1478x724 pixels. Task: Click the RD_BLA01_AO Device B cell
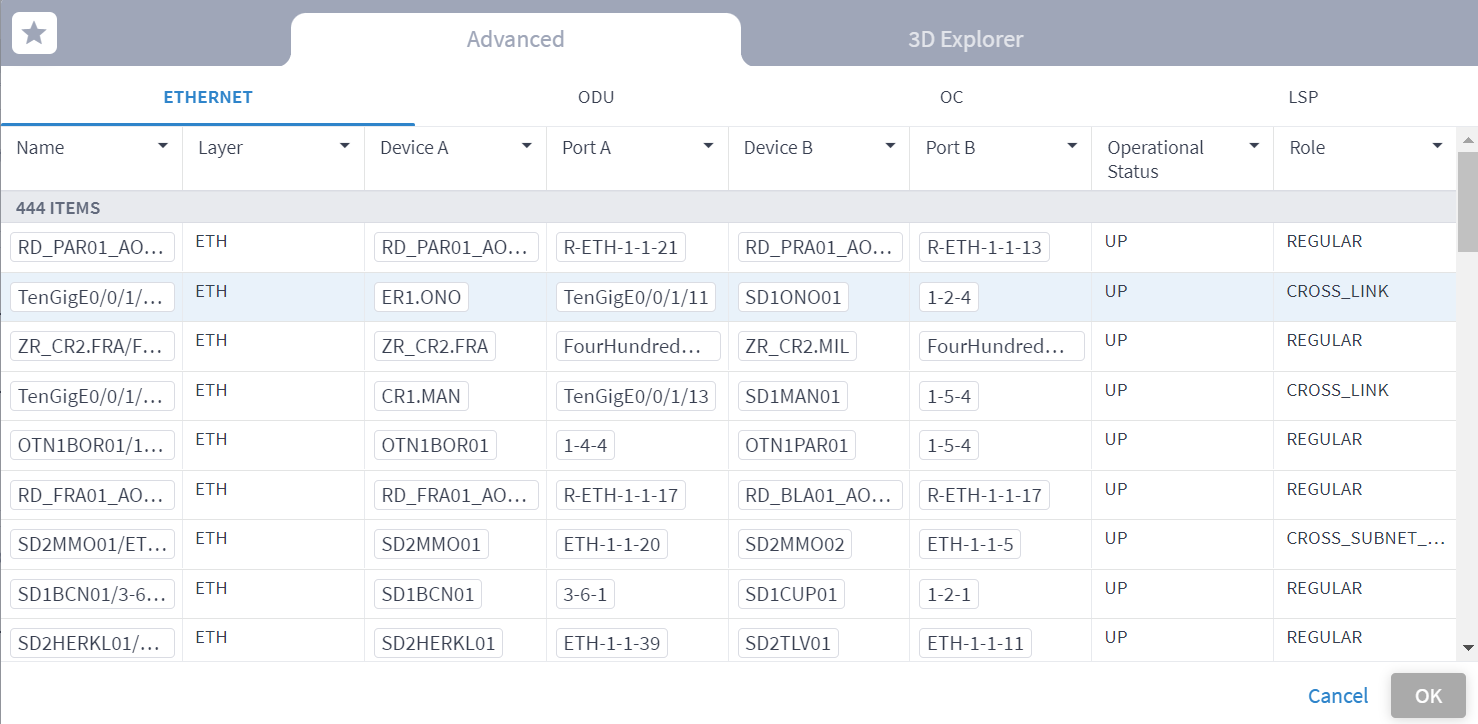[x=820, y=495]
